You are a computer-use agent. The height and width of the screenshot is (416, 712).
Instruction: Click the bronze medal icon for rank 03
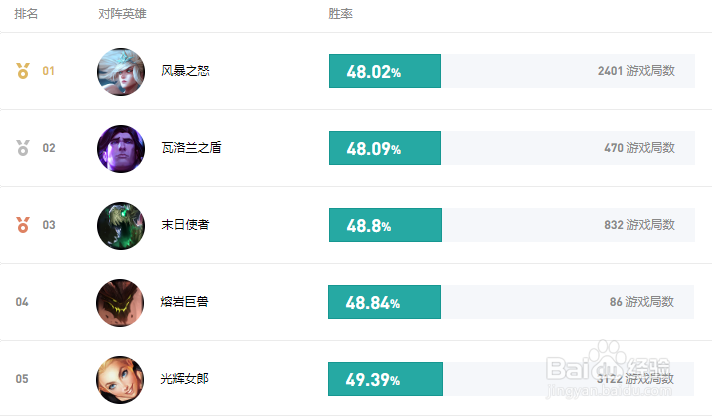[23, 225]
